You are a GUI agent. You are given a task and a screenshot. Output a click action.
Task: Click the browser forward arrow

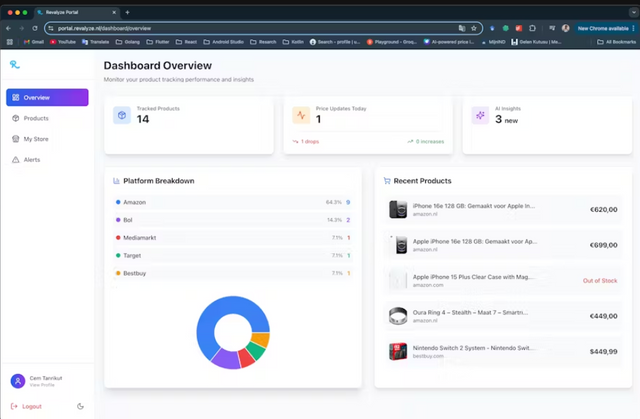click(x=22, y=28)
